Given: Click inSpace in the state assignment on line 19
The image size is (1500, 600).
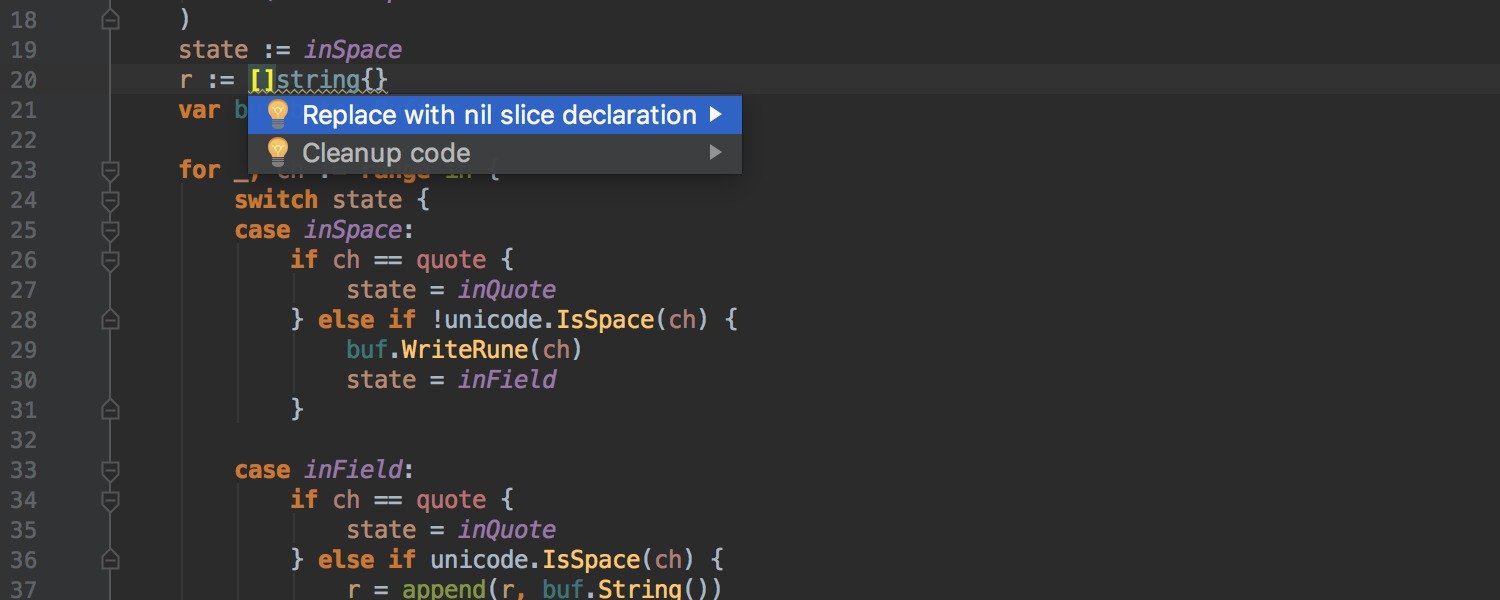Looking at the screenshot, I should click(x=353, y=50).
